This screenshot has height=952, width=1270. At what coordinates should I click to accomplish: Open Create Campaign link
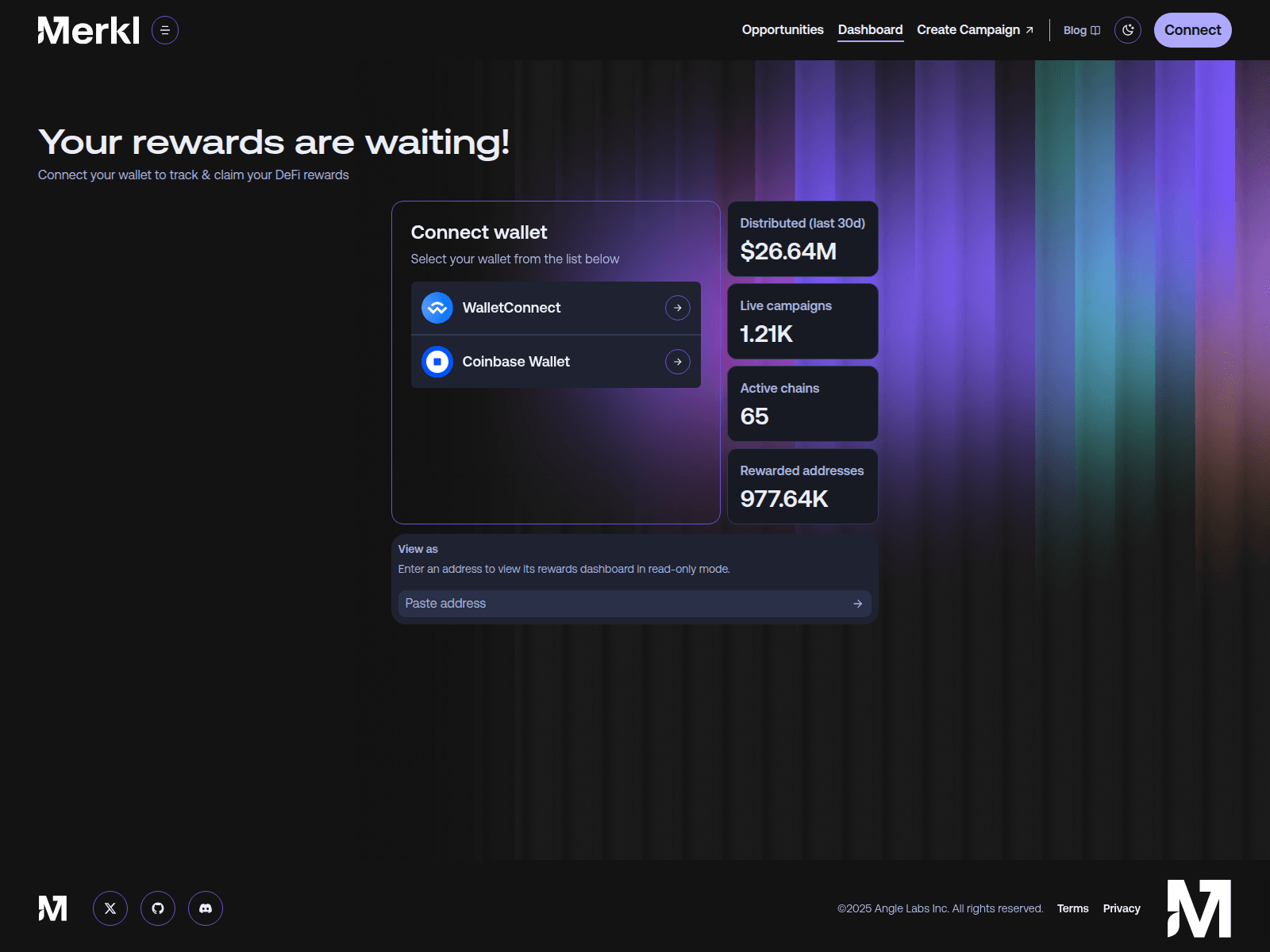coord(975,30)
